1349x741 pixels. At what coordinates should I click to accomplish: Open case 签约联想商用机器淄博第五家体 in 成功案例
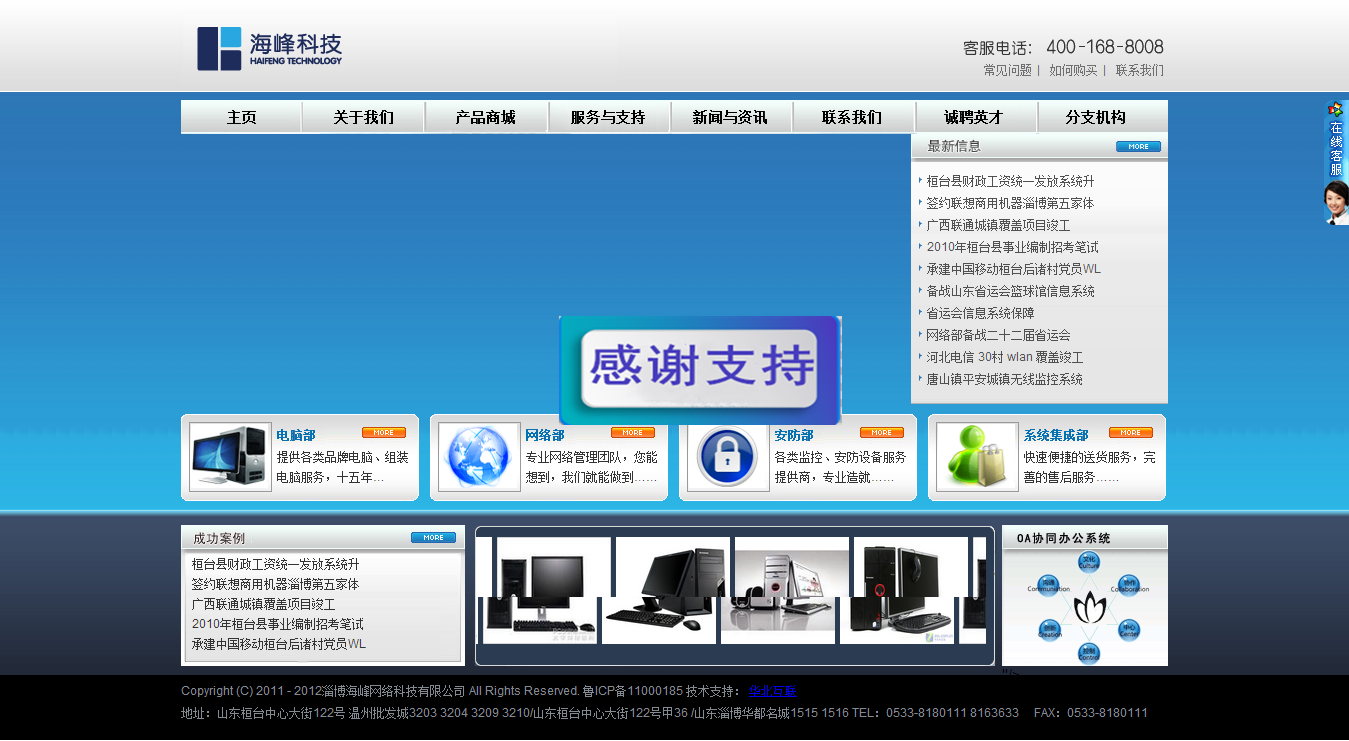276,584
